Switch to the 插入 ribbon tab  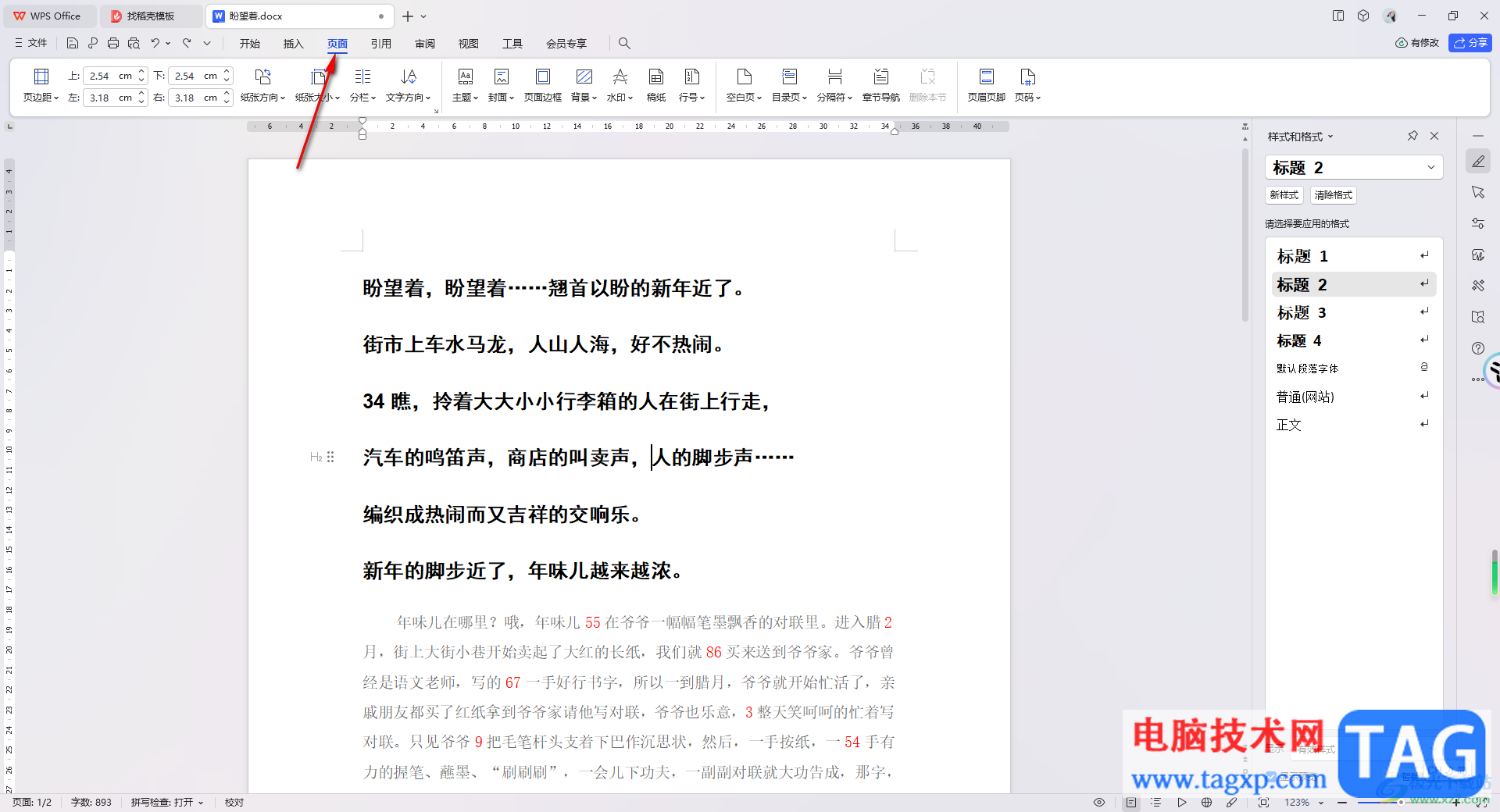[x=294, y=44]
